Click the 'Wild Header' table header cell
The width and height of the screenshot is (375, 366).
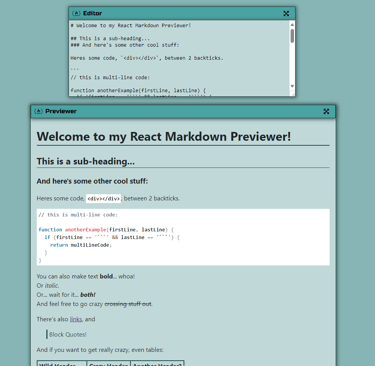pos(62,363)
